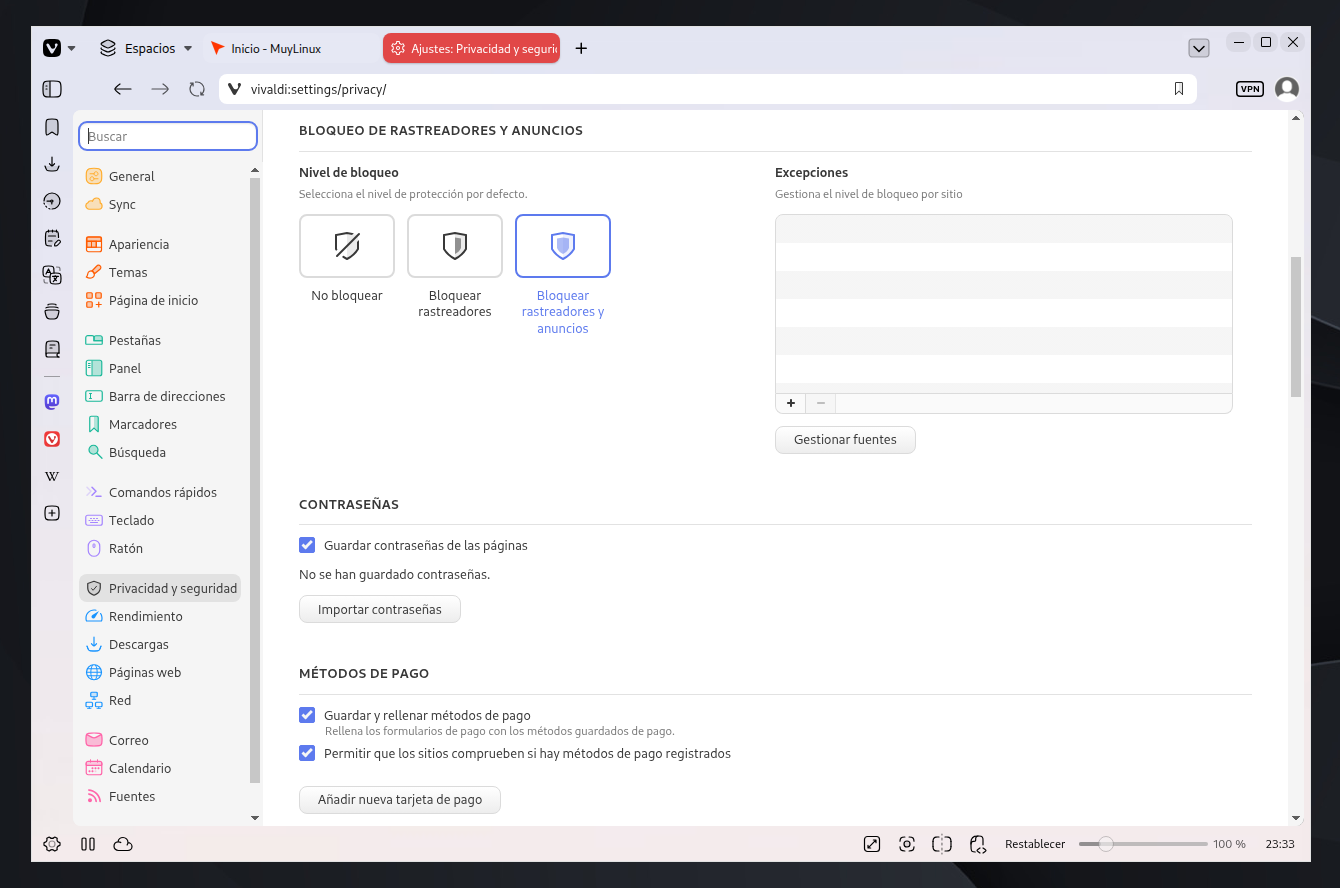The height and width of the screenshot is (888, 1340).
Task: Click the settings Buscar search field
Action: [x=168, y=136]
